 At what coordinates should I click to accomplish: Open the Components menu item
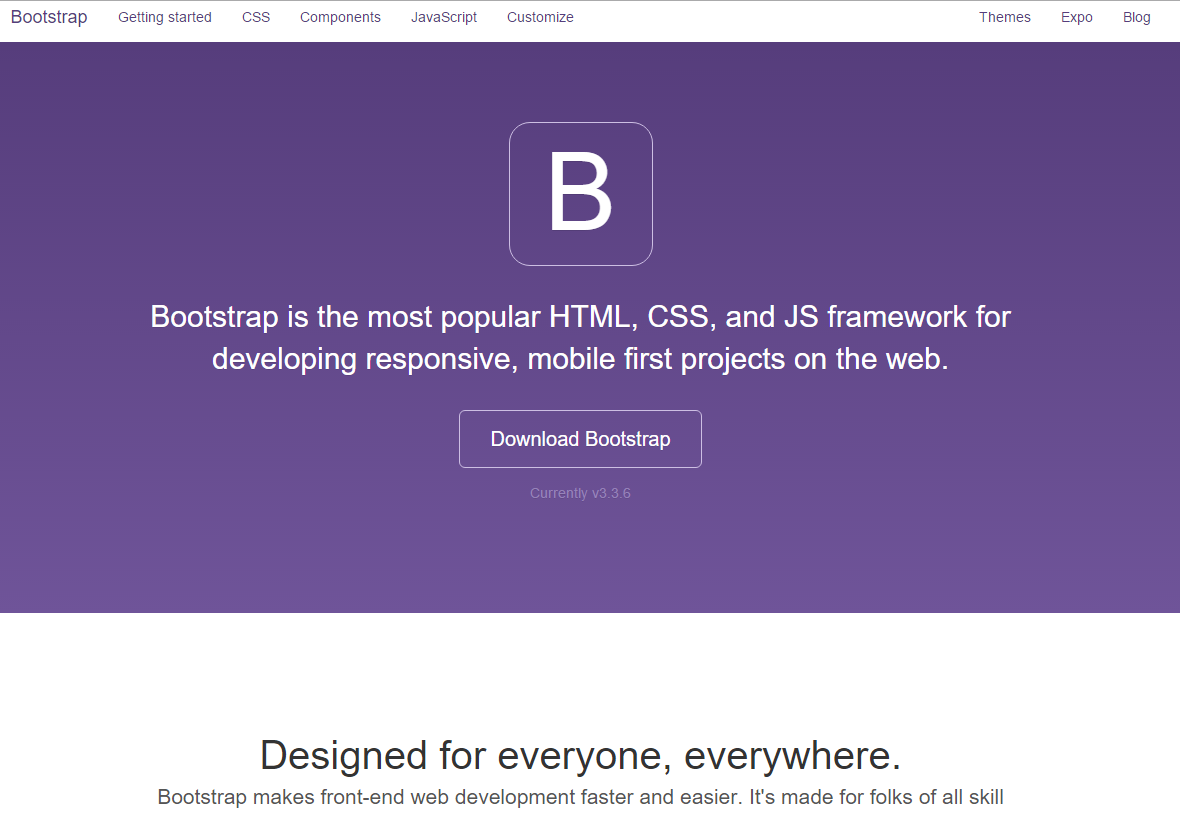click(340, 17)
